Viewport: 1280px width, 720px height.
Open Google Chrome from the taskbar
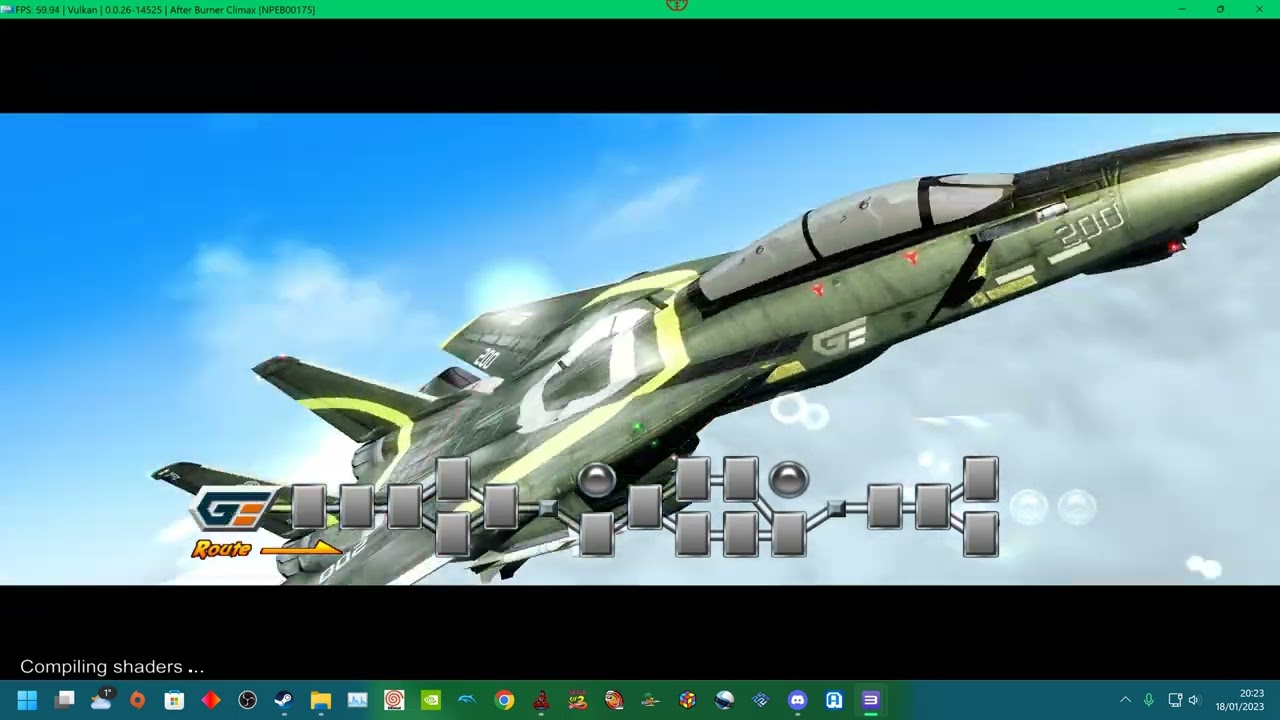504,700
